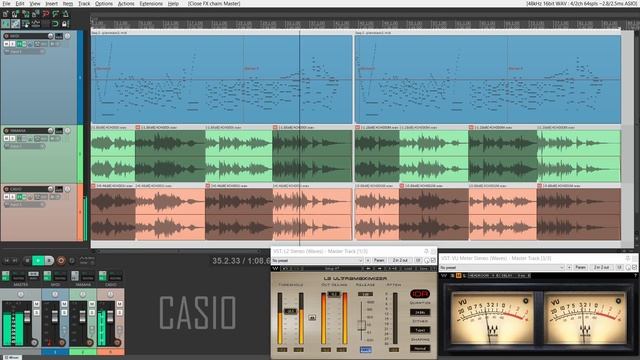Arm recording on the CASIO track
Screen dimensions: 640x360
point(6,189)
